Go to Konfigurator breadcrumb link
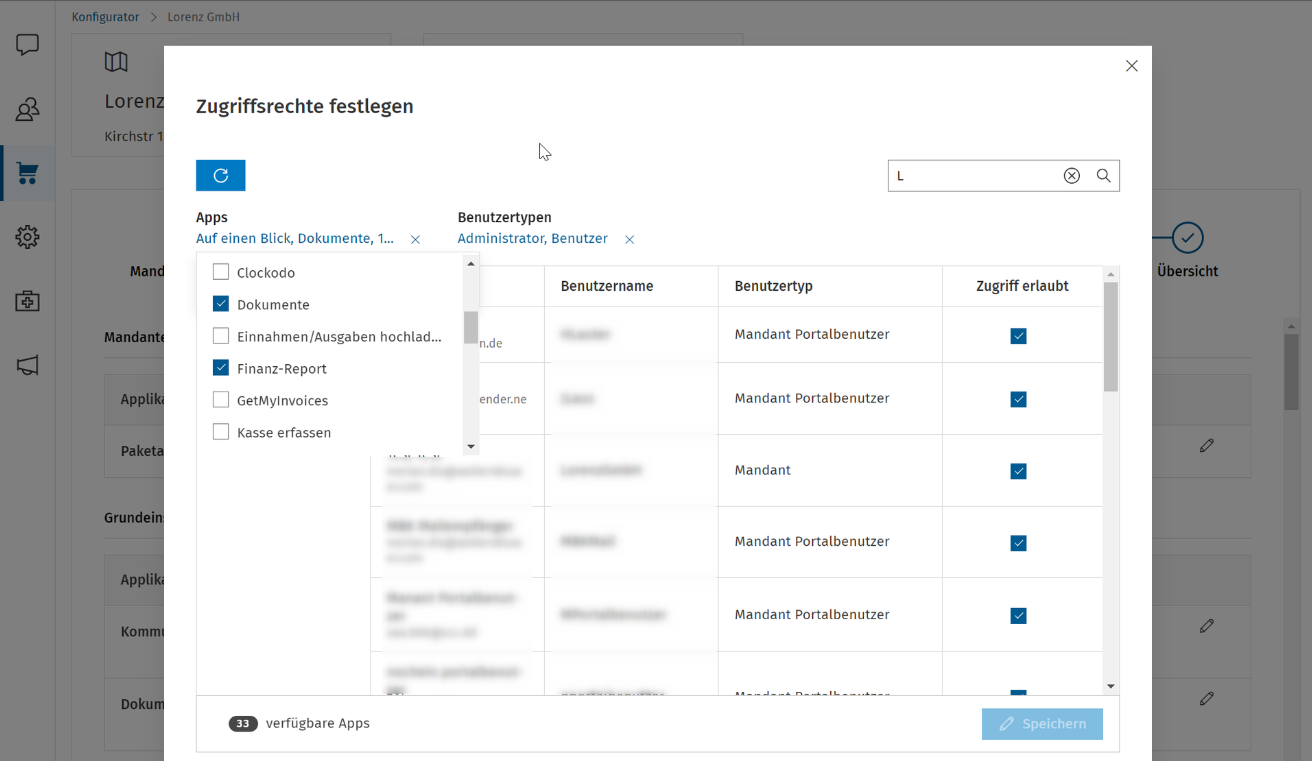Image resolution: width=1312 pixels, height=761 pixels. (106, 17)
